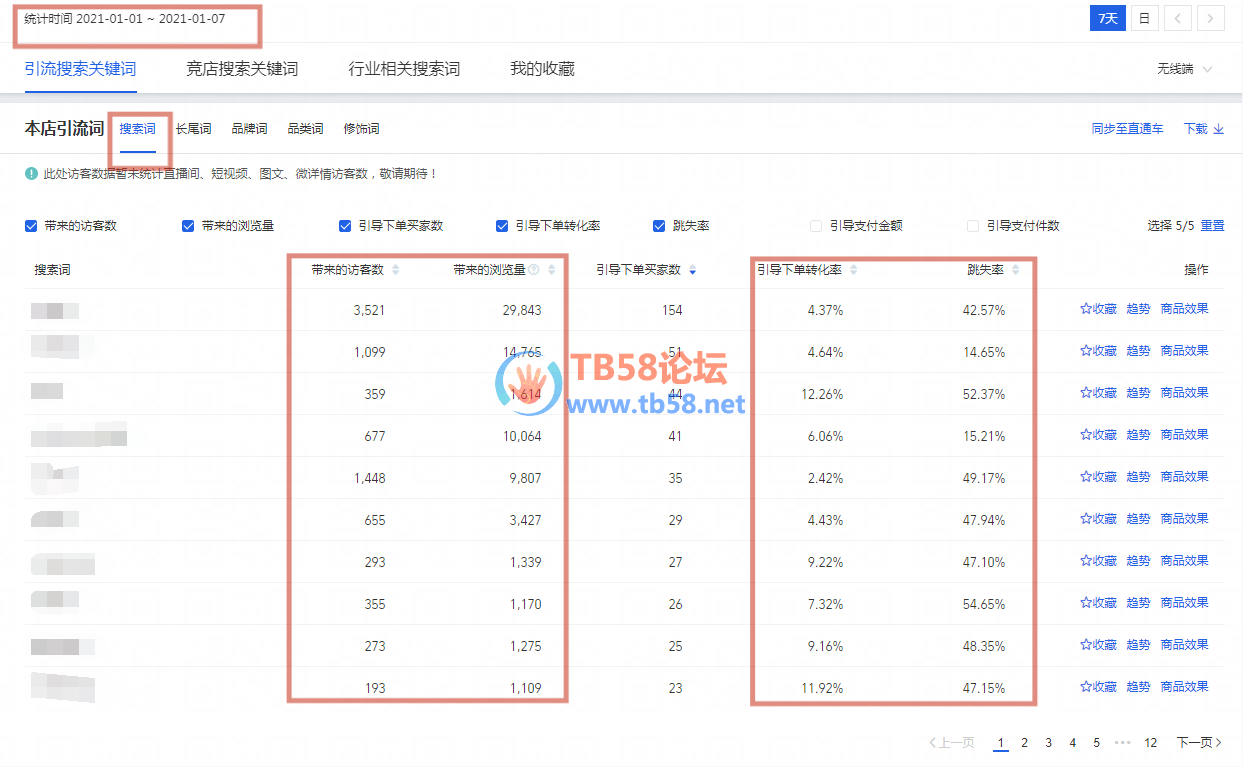This screenshot has height=767, width=1243.
Task: Click sort icon on 带来的访客数 column
Action: point(395,270)
